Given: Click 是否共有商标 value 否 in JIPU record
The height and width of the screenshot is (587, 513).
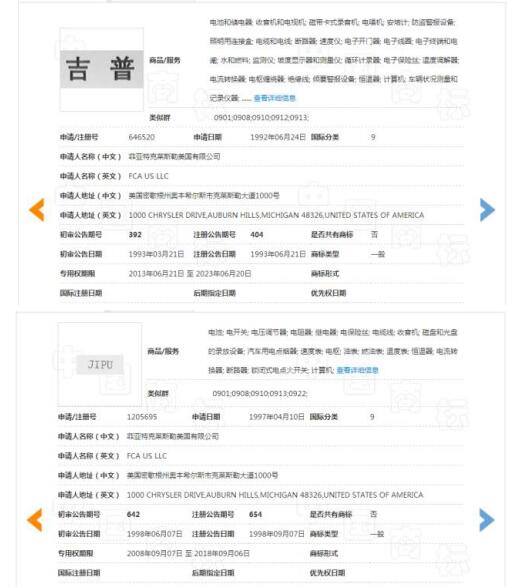Looking at the screenshot, I should pos(373,514).
